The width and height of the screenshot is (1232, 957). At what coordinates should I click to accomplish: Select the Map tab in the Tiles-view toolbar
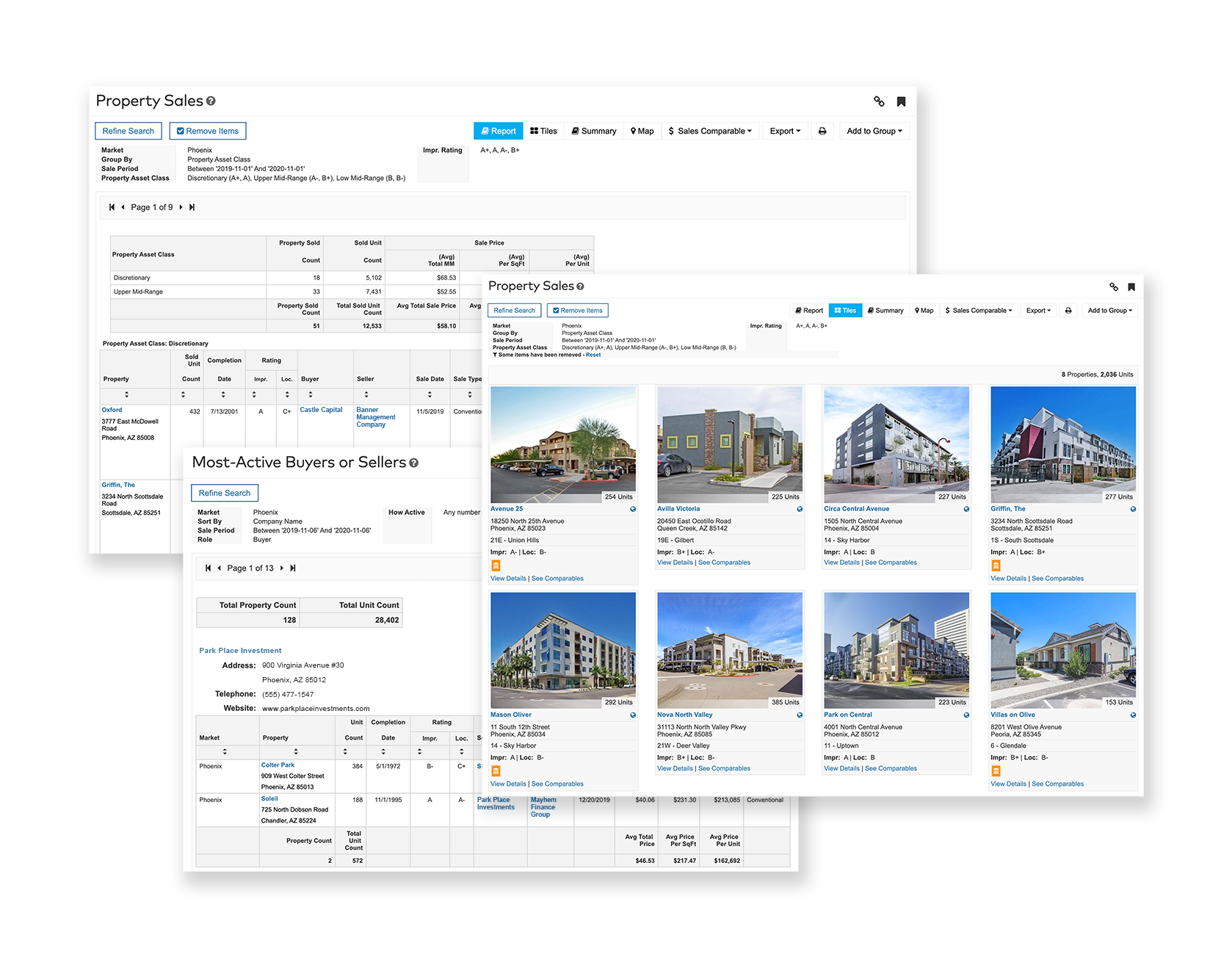[924, 311]
